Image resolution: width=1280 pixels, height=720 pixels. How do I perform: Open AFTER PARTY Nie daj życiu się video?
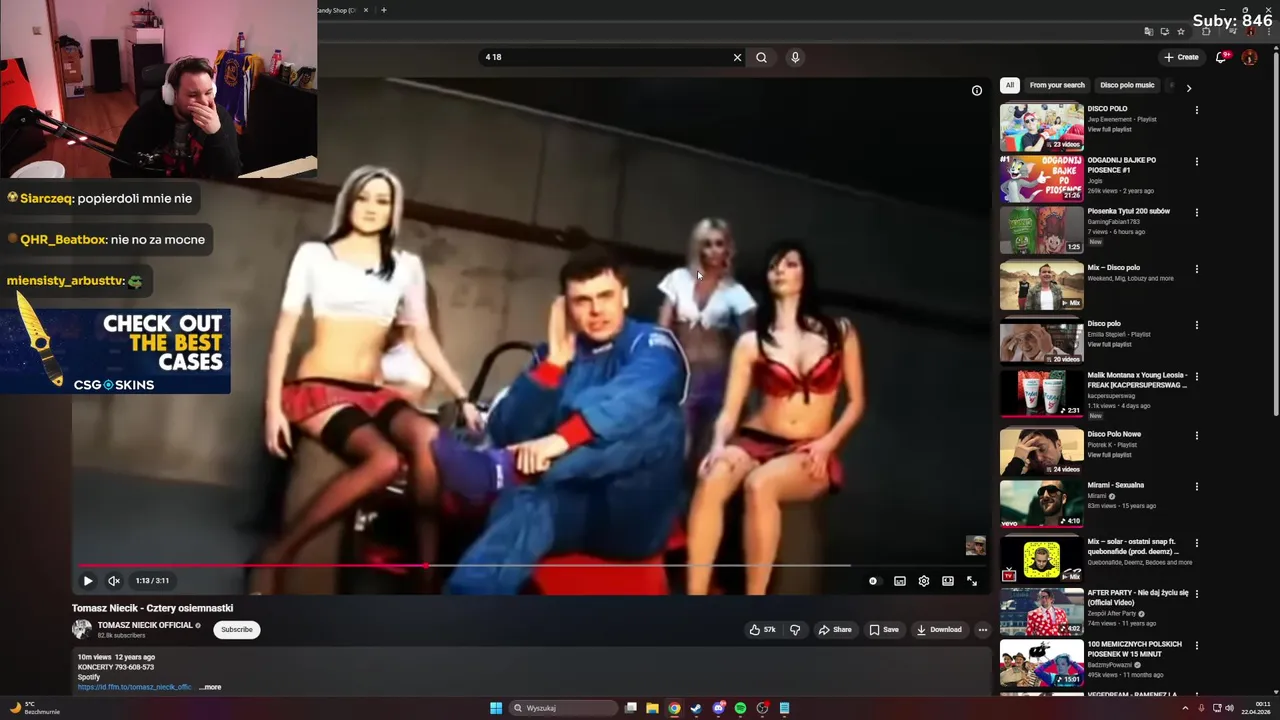[1042, 611]
